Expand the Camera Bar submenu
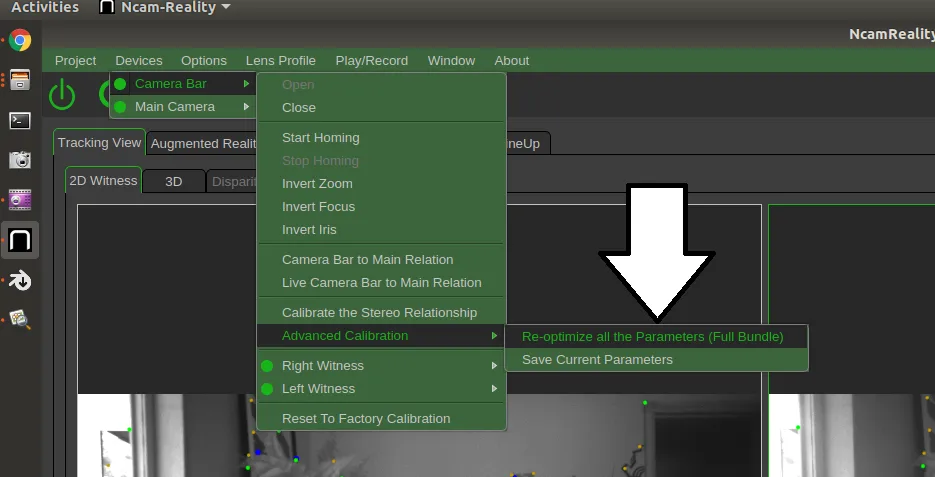Viewport: 935px width, 477px height. coord(183,84)
